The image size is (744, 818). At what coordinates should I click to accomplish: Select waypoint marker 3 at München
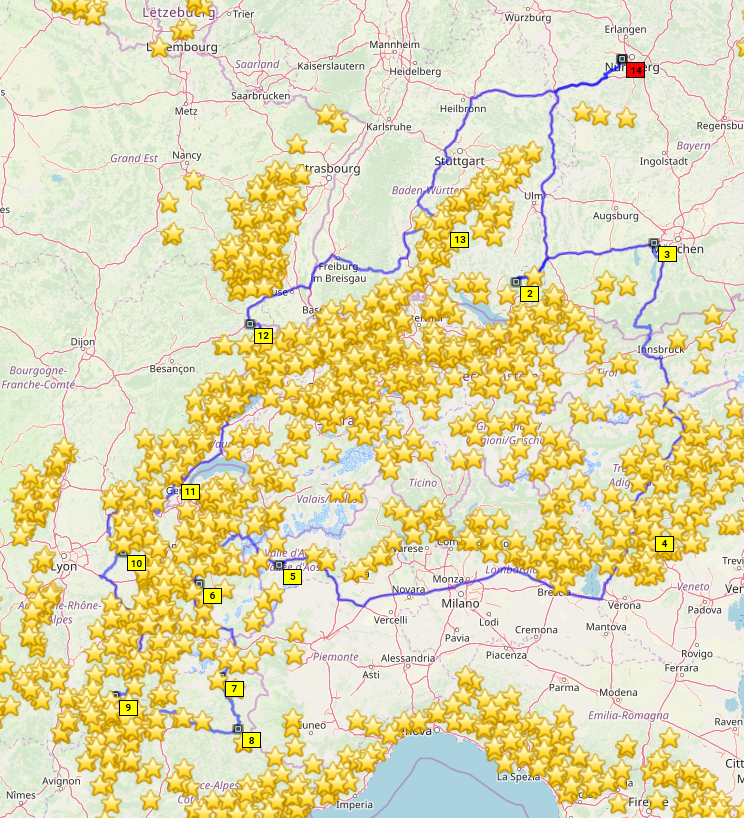668,254
